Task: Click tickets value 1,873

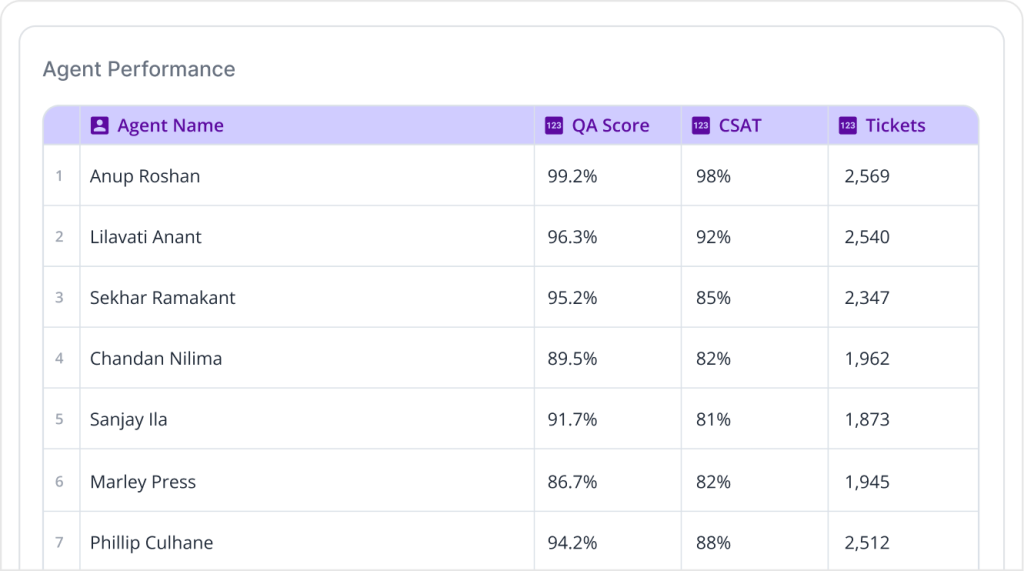Action: click(x=867, y=419)
